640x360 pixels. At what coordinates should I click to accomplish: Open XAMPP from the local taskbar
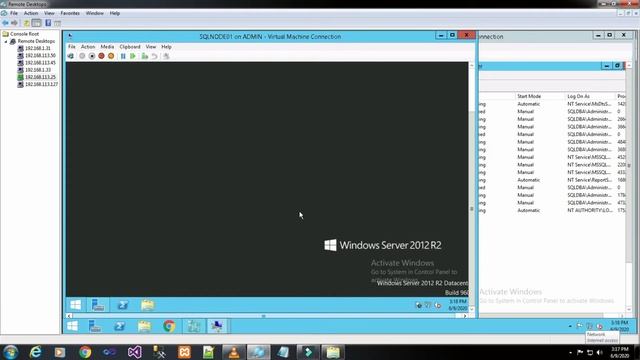[x=184, y=352]
